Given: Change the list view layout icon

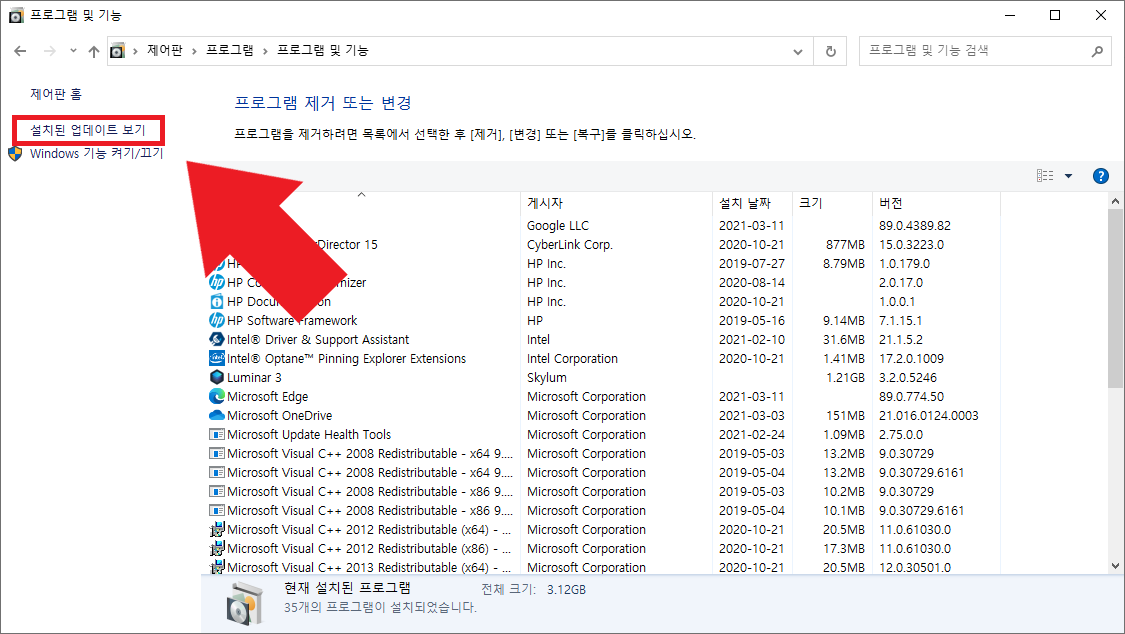Looking at the screenshot, I should pos(1045,176).
